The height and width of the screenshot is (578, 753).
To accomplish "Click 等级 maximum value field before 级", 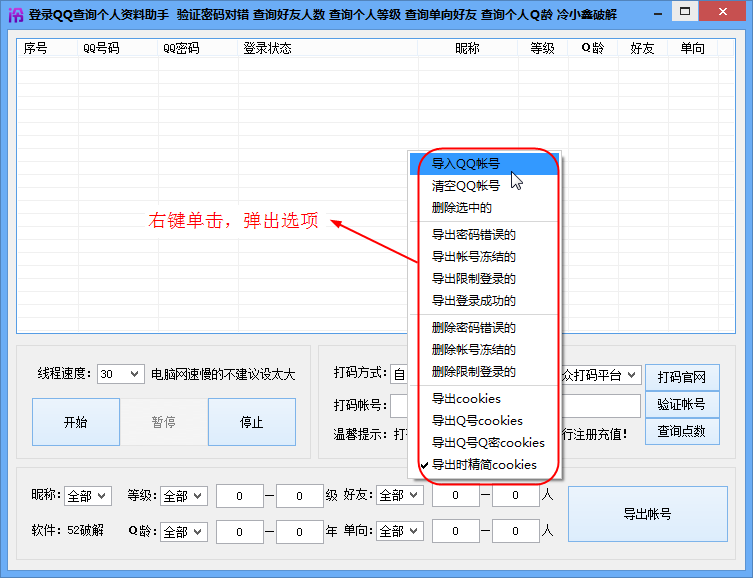I will (300, 496).
